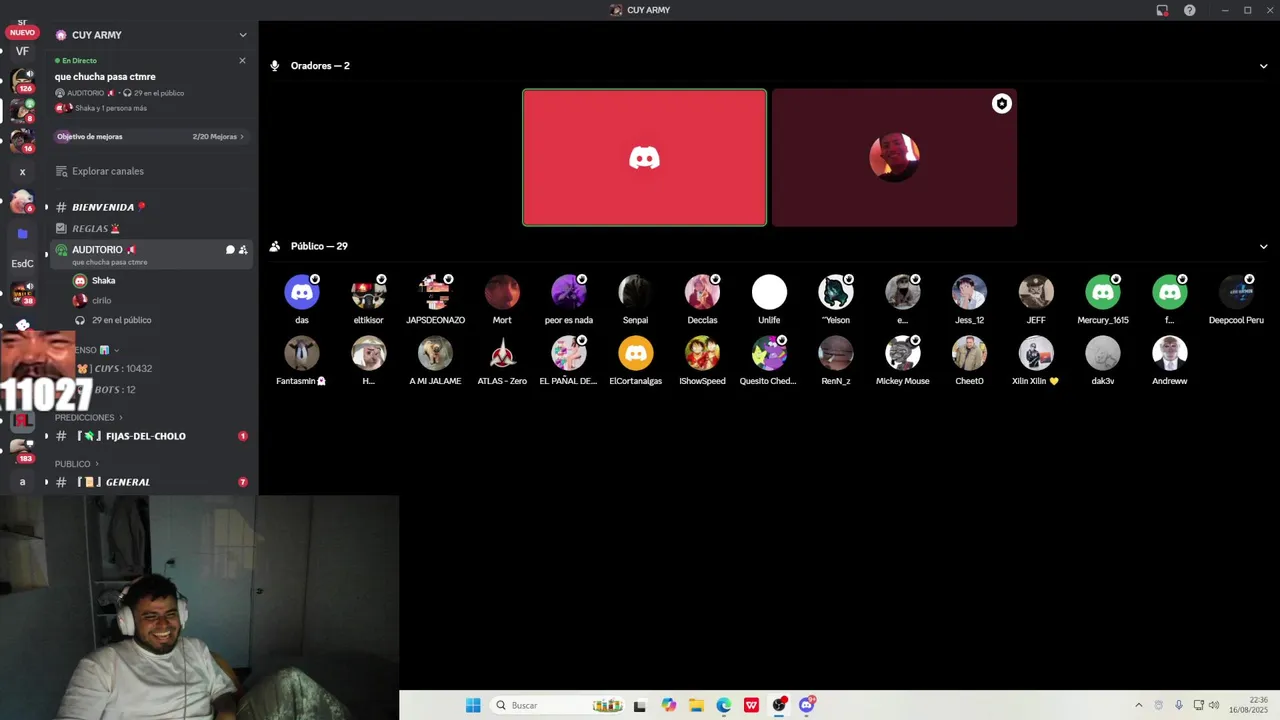The width and height of the screenshot is (1280, 720).
Task: Open Microsoft Edge from taskbar
Action: [x=723, y=705]
